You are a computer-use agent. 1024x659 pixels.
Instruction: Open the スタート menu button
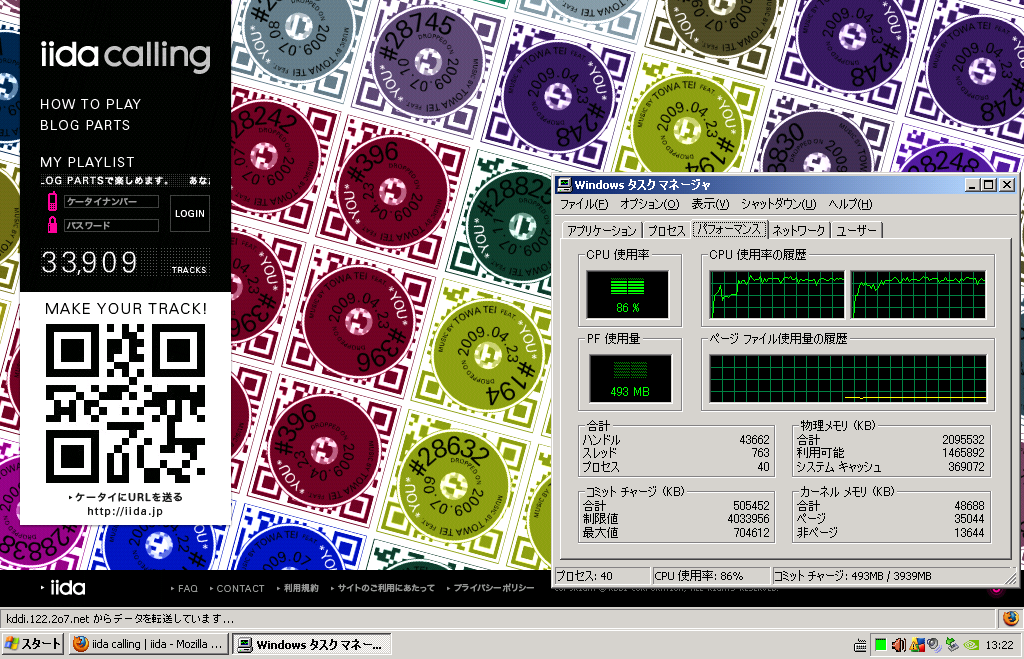[33, 644]
